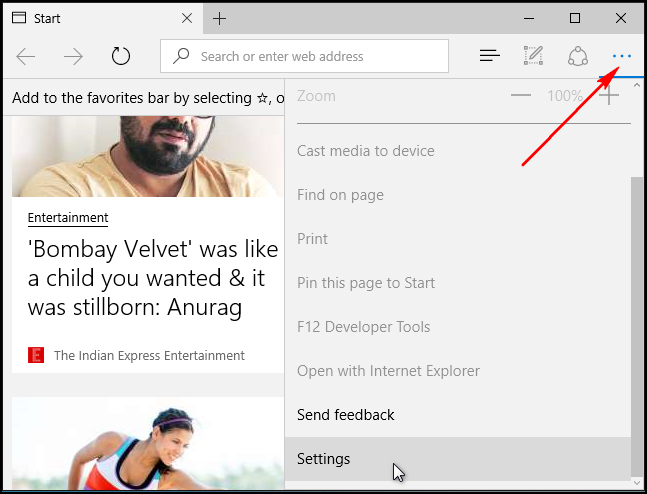The width and height of the screenshot is (647, 494).
Task: Open F12 Developer Tools
Action: pos(458,327)
